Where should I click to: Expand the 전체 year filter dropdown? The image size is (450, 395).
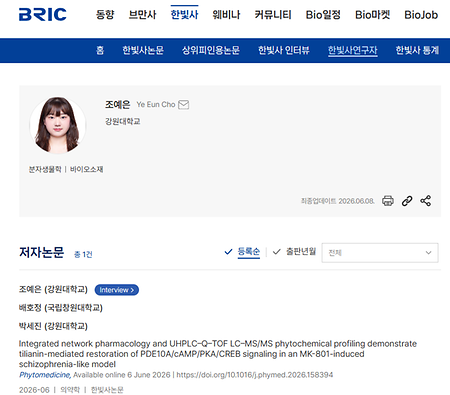click(380, 253)
